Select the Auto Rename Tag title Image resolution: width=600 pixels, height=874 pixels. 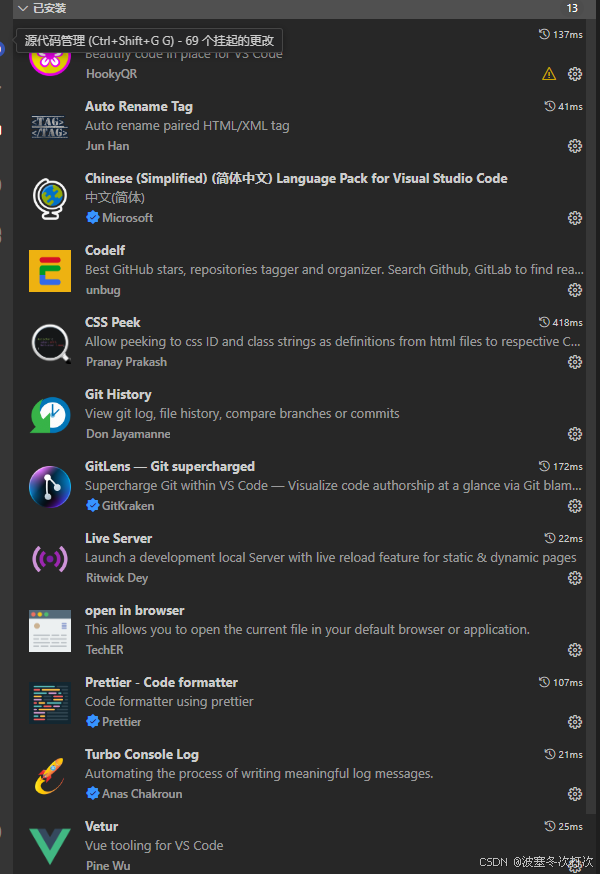pos(139,106)
